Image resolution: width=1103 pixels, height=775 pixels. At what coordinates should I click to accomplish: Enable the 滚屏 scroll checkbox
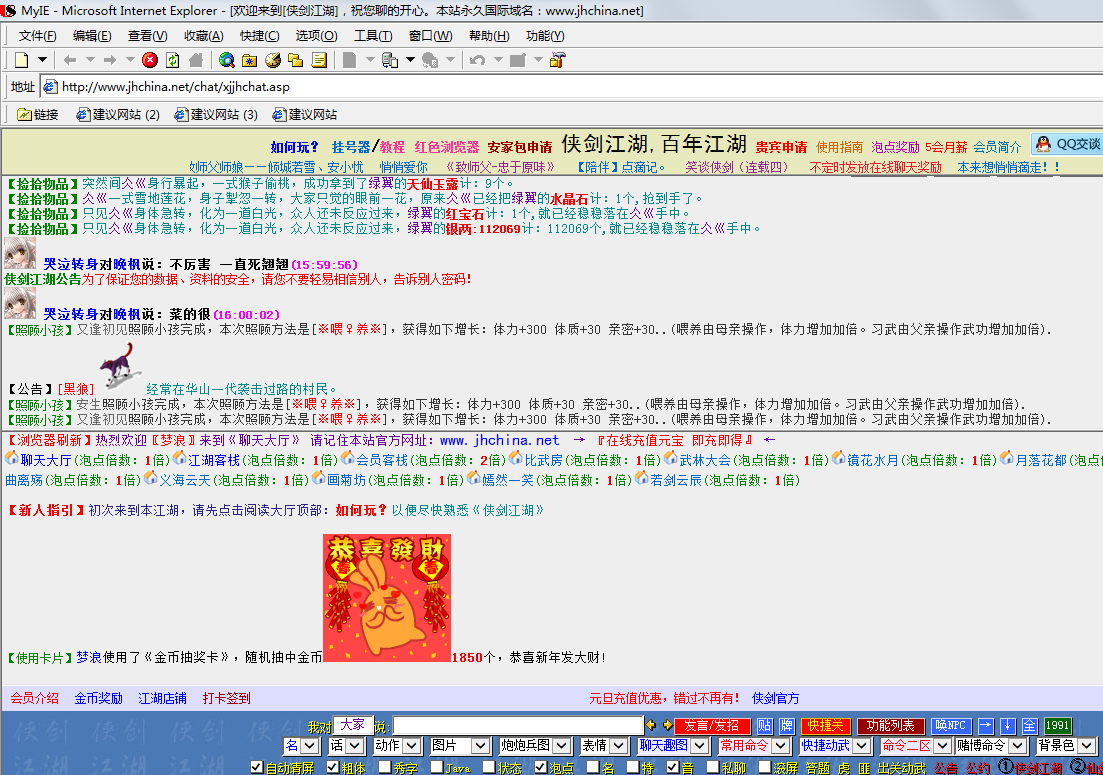pyautogui.click(x=765, y=767)
